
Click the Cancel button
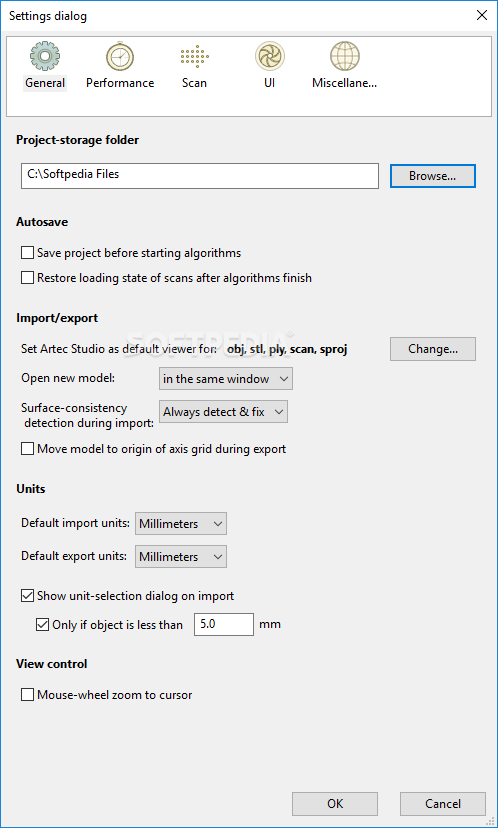443,804
